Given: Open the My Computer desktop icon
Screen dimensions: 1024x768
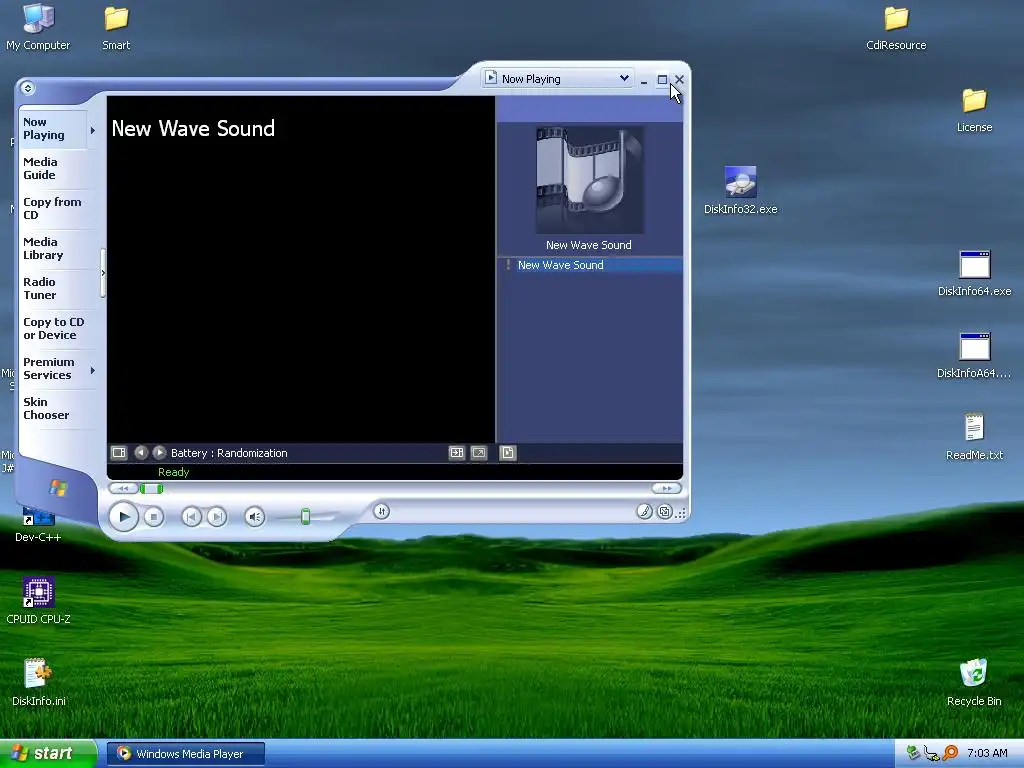Looking at the screenshot, I should (x=38, y=26).
